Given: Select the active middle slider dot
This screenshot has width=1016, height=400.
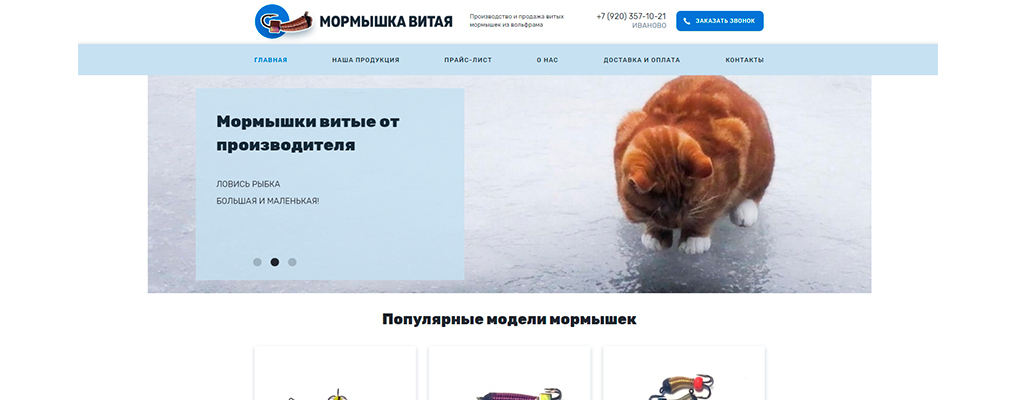Looking at the screenshot, I should pyautogui.click(x=275, y=262).
